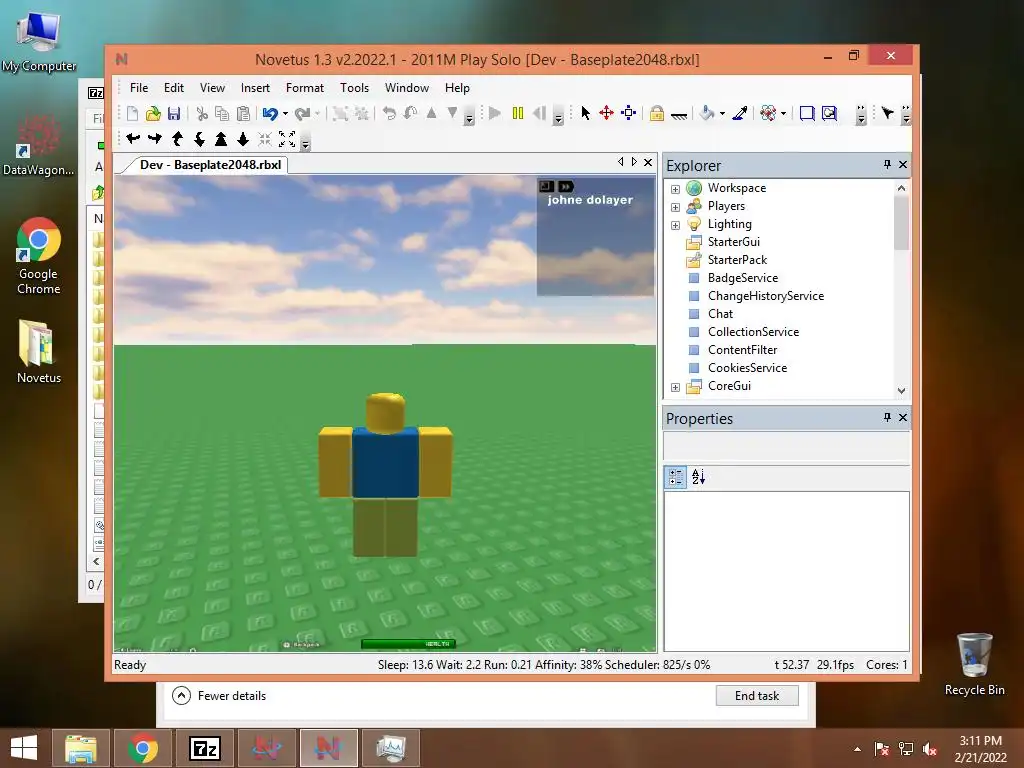Open Google Chrome from taskbar

tap(142, 748)
